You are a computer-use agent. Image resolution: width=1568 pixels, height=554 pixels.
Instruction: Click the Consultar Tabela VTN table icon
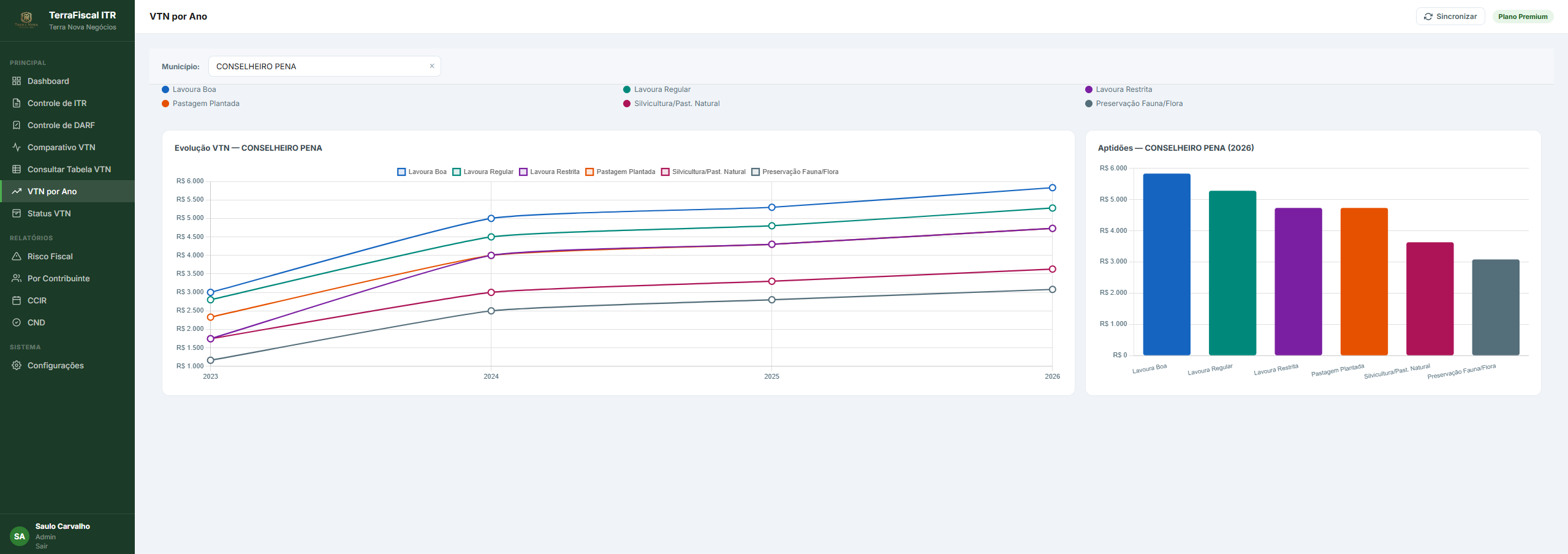click(x=17, y=169)
